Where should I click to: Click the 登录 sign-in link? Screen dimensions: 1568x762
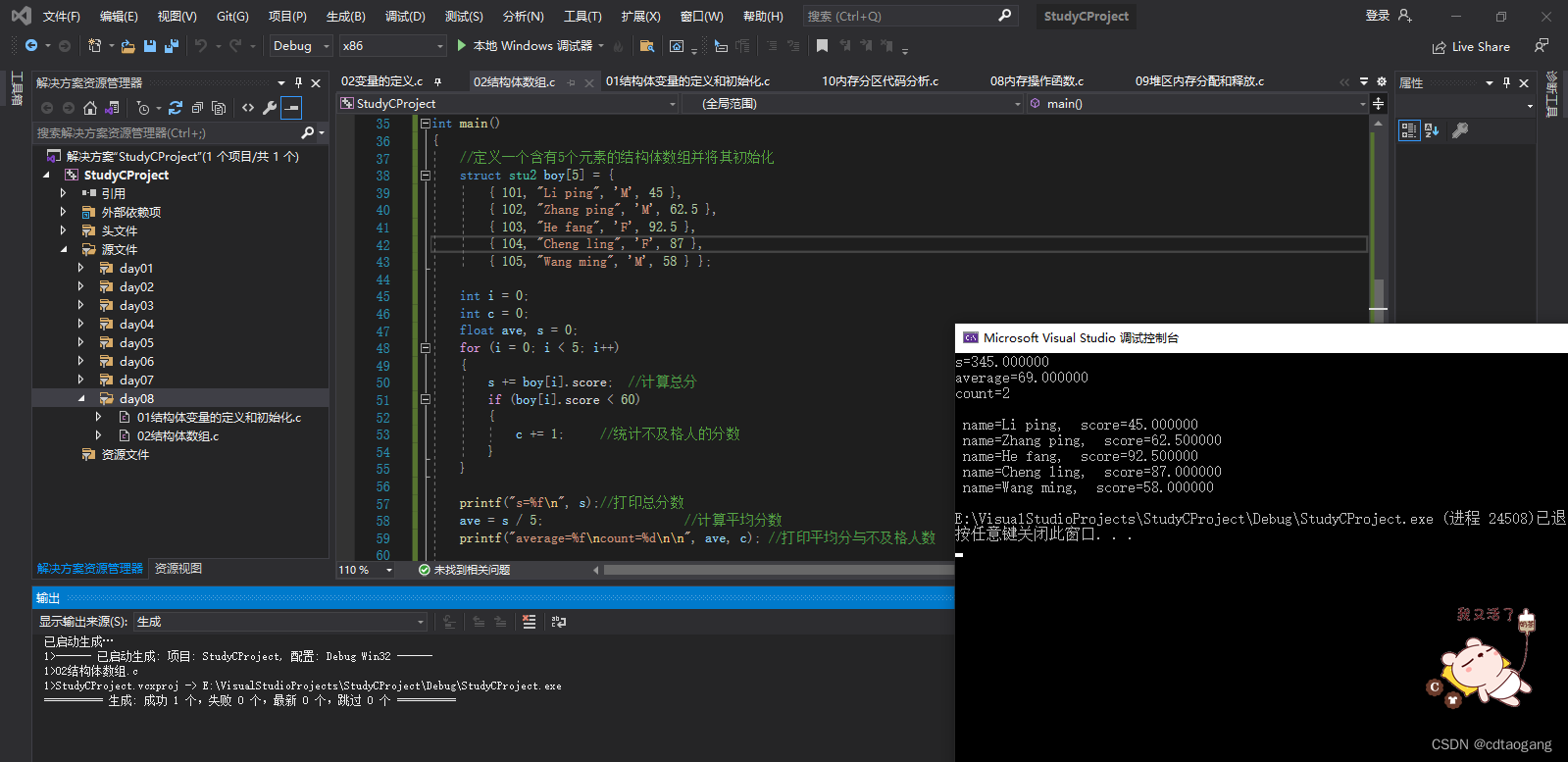click(x=1378, y=16)
